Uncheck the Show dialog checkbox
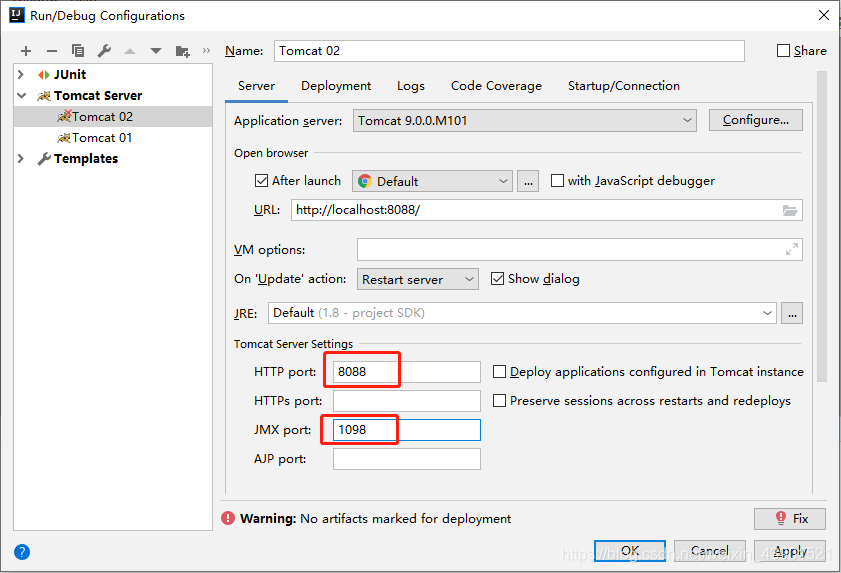 pyautogui.click(x=497, y=278)
